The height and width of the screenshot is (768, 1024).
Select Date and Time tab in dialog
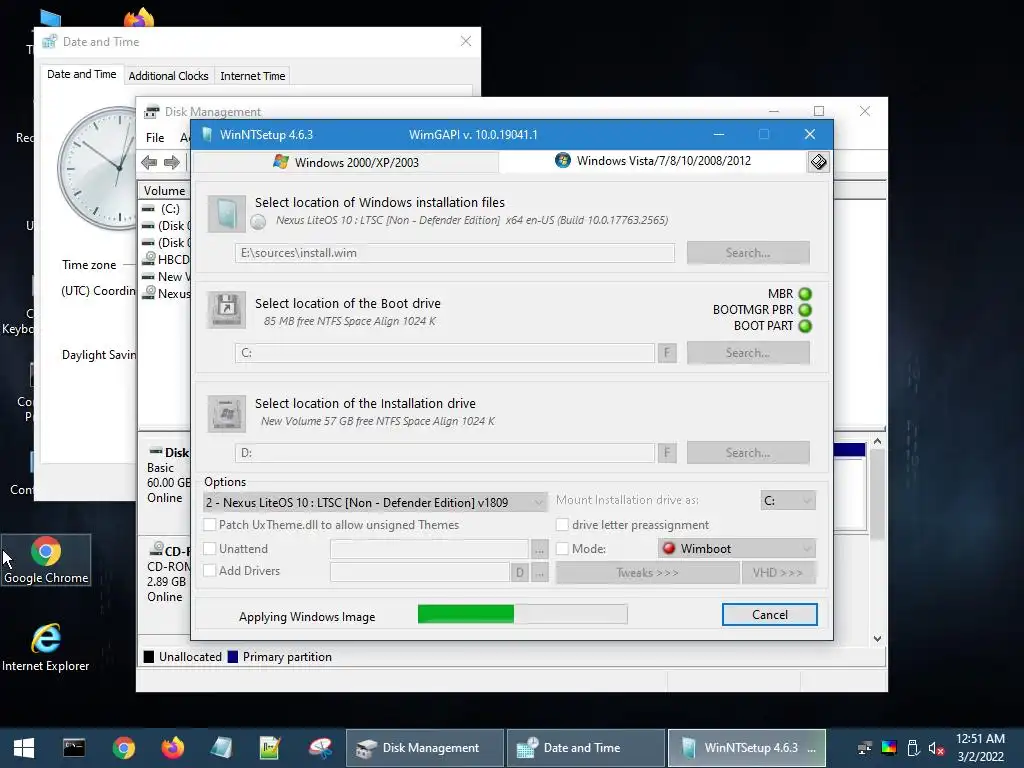(82, 74)
